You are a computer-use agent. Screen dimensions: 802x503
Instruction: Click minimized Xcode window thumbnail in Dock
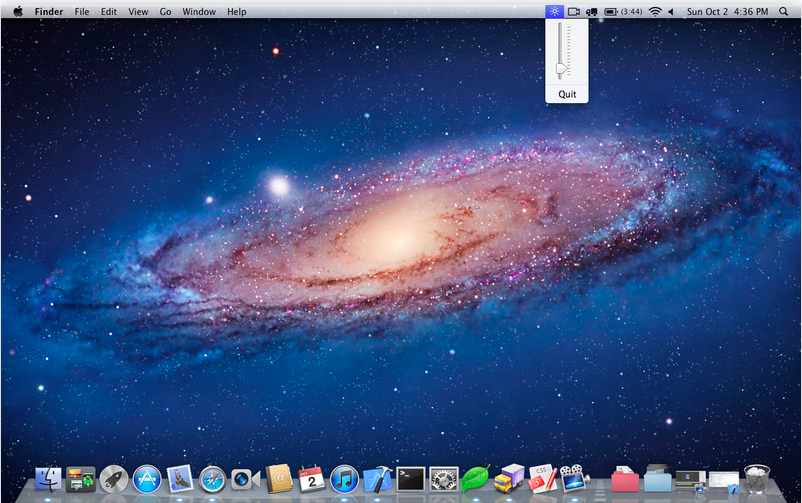[x=724, y=482]
